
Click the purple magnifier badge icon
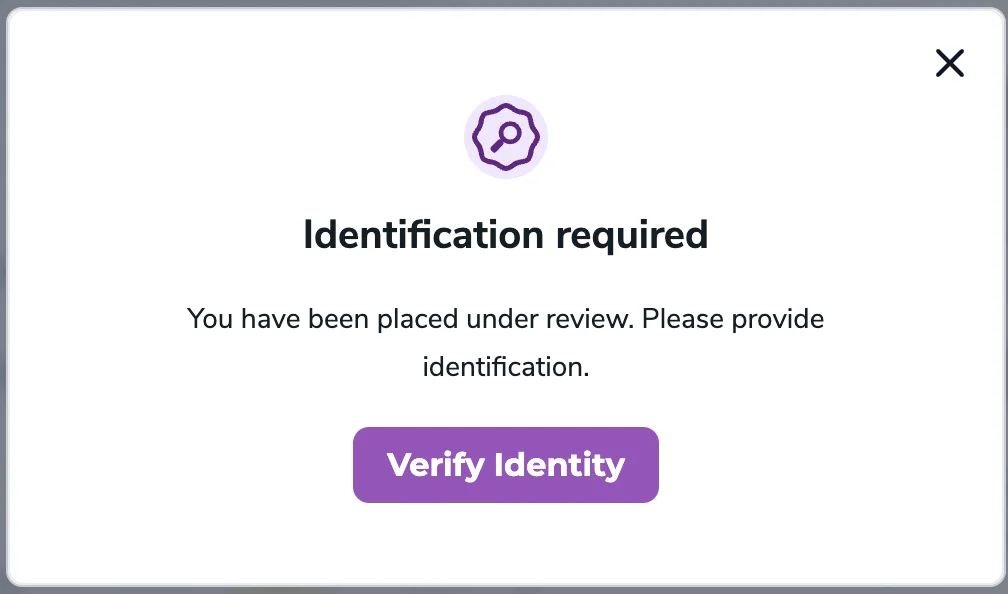pos(506,137)
